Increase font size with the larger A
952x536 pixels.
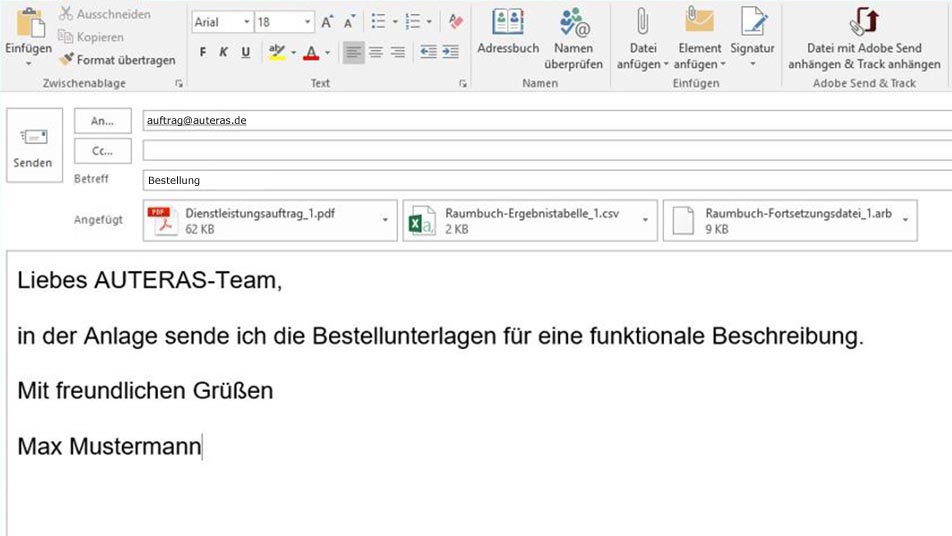[327, 21]
